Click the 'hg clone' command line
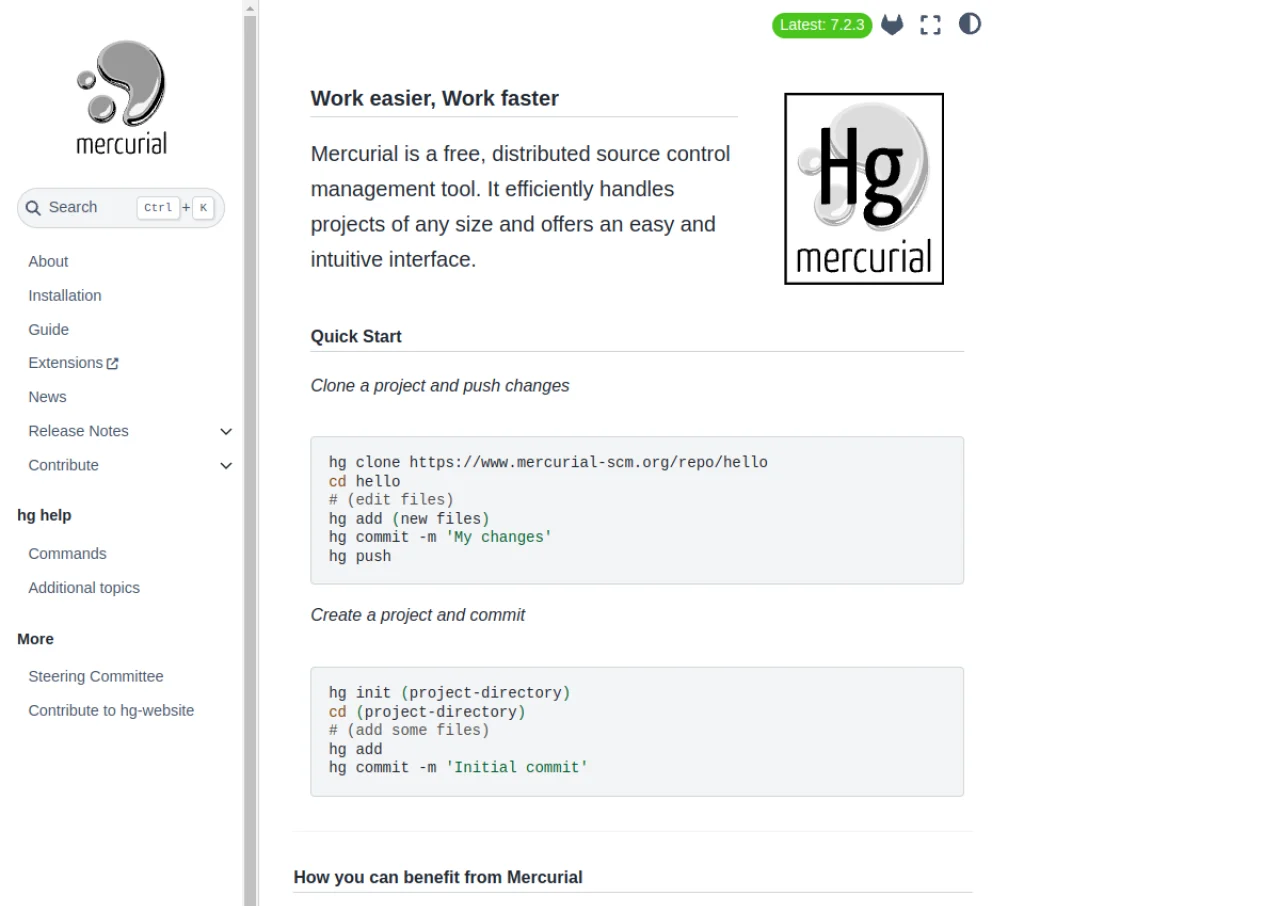 click(548, 463)
